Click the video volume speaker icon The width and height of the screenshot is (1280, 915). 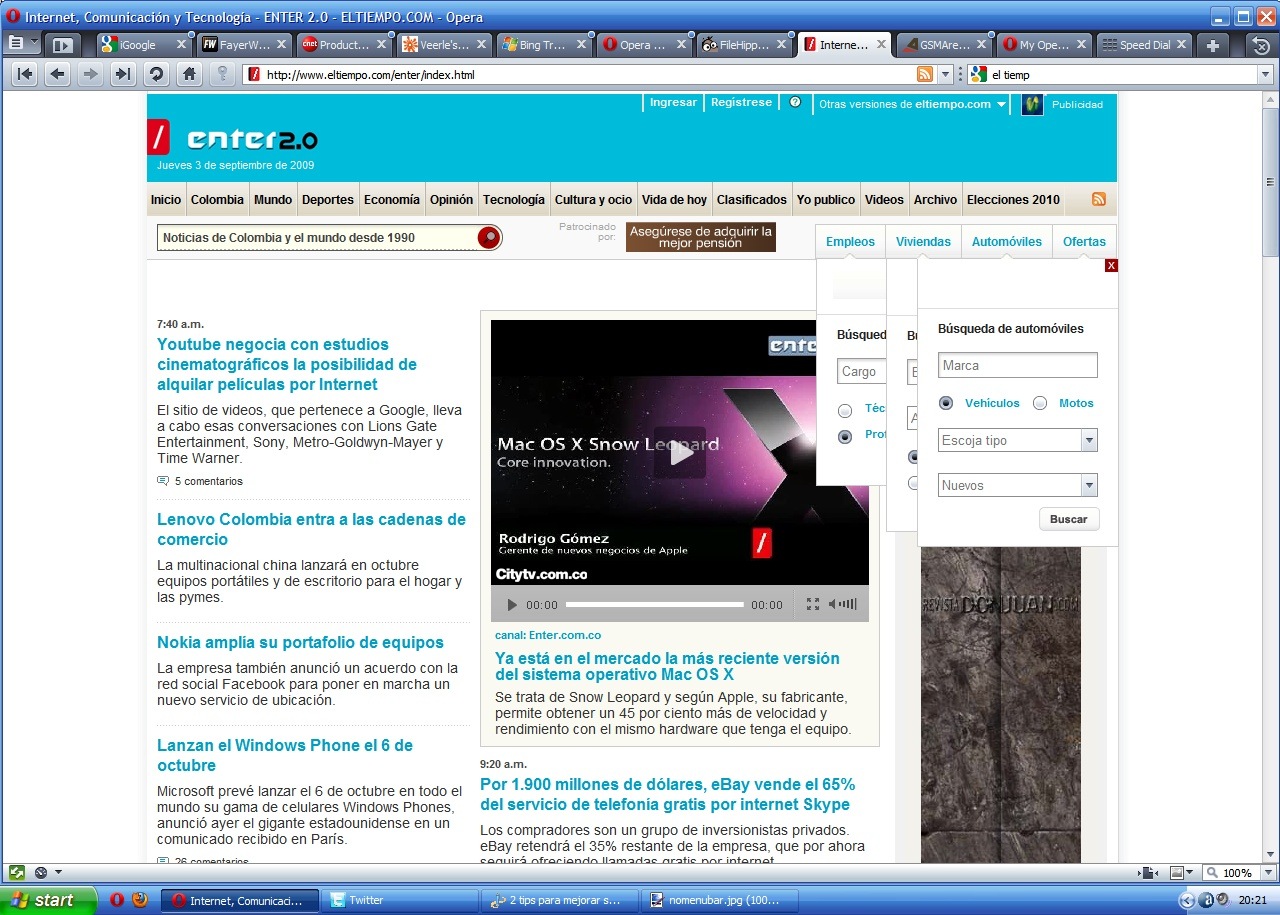point(834,604)
